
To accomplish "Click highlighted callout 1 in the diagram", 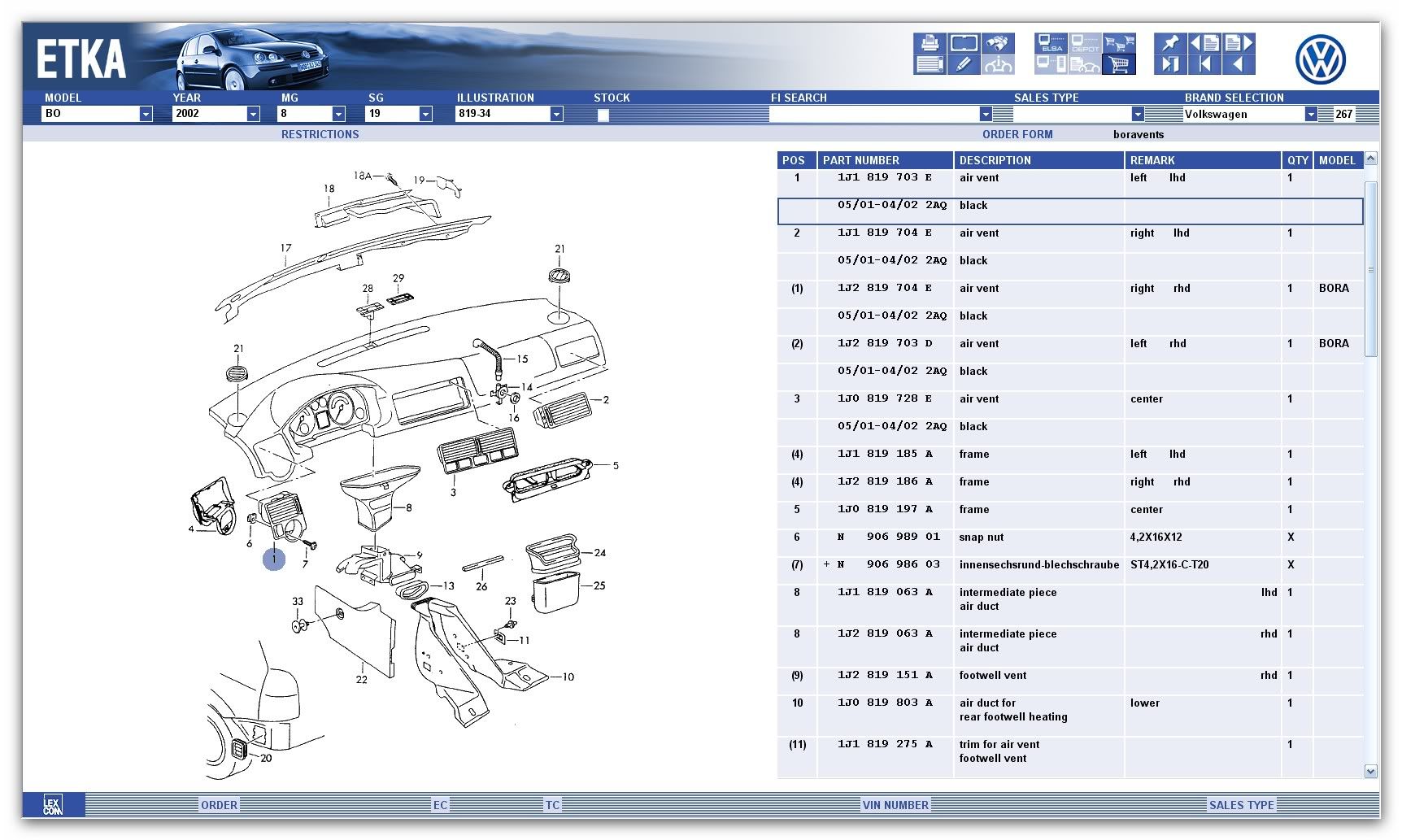I will pyautogui.click(x=274, y=559).
